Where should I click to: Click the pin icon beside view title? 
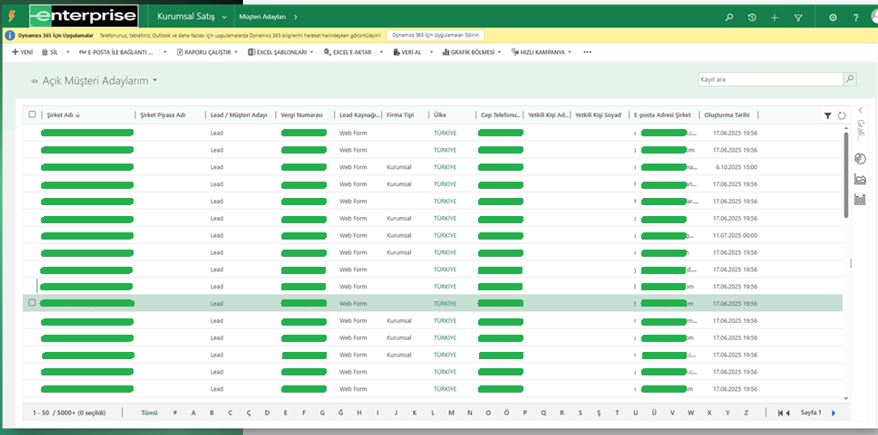pos(35,81)
